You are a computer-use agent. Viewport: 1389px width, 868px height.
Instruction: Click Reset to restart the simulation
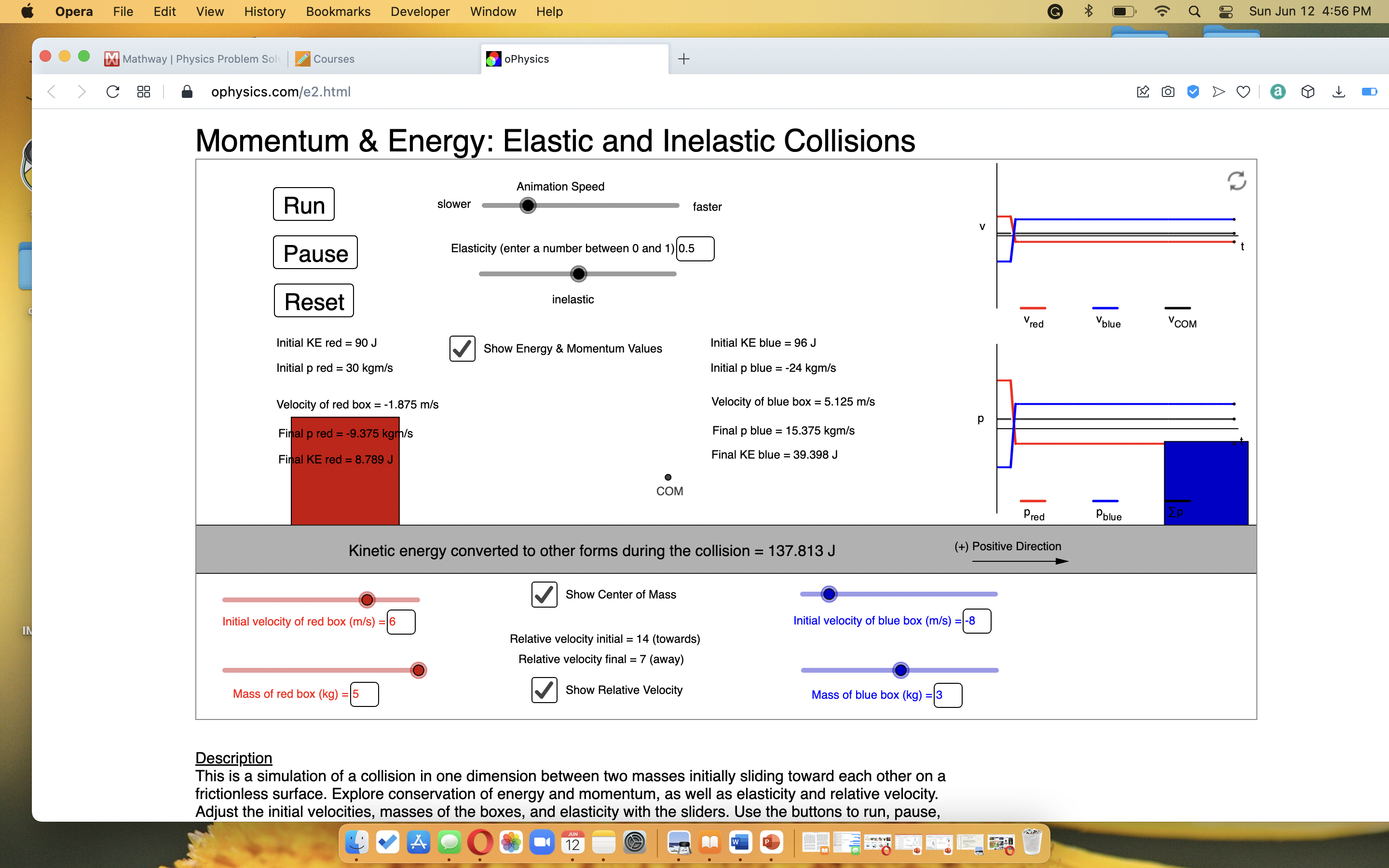click(x=313, y=300)
